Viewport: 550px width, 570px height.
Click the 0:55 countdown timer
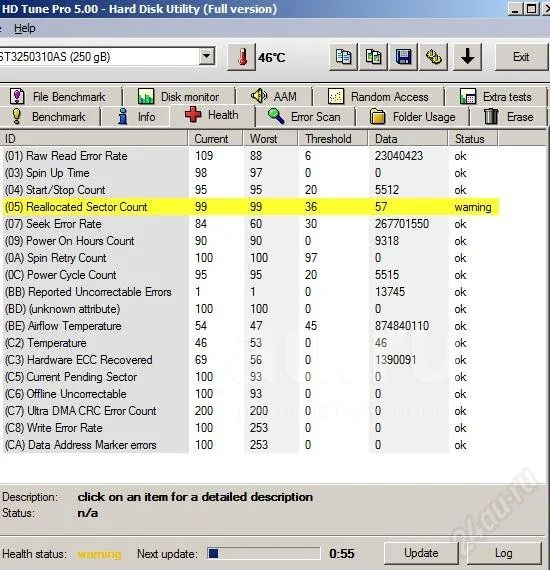pyautogui.click(x=342, y=554)
